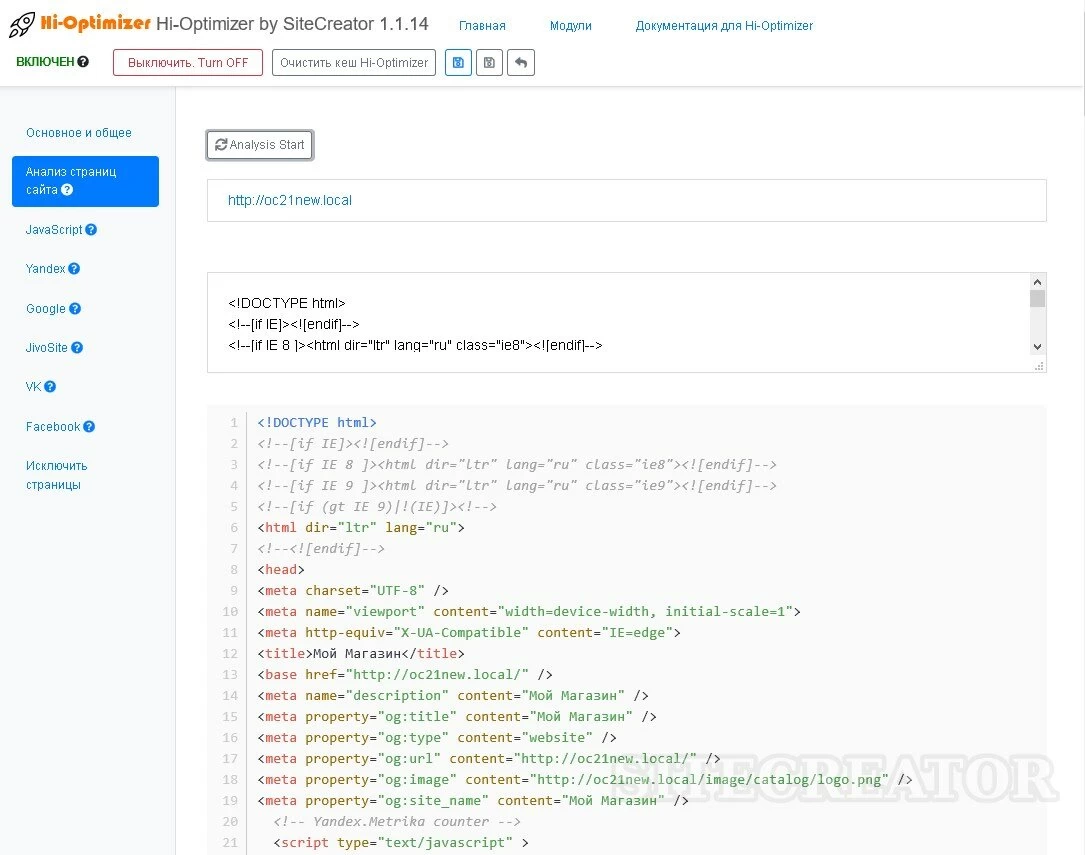Image resolution: width=1085 pixels, height=855 pixels.
Task: Open help icon beside Facebook
Action: (89, 427)
